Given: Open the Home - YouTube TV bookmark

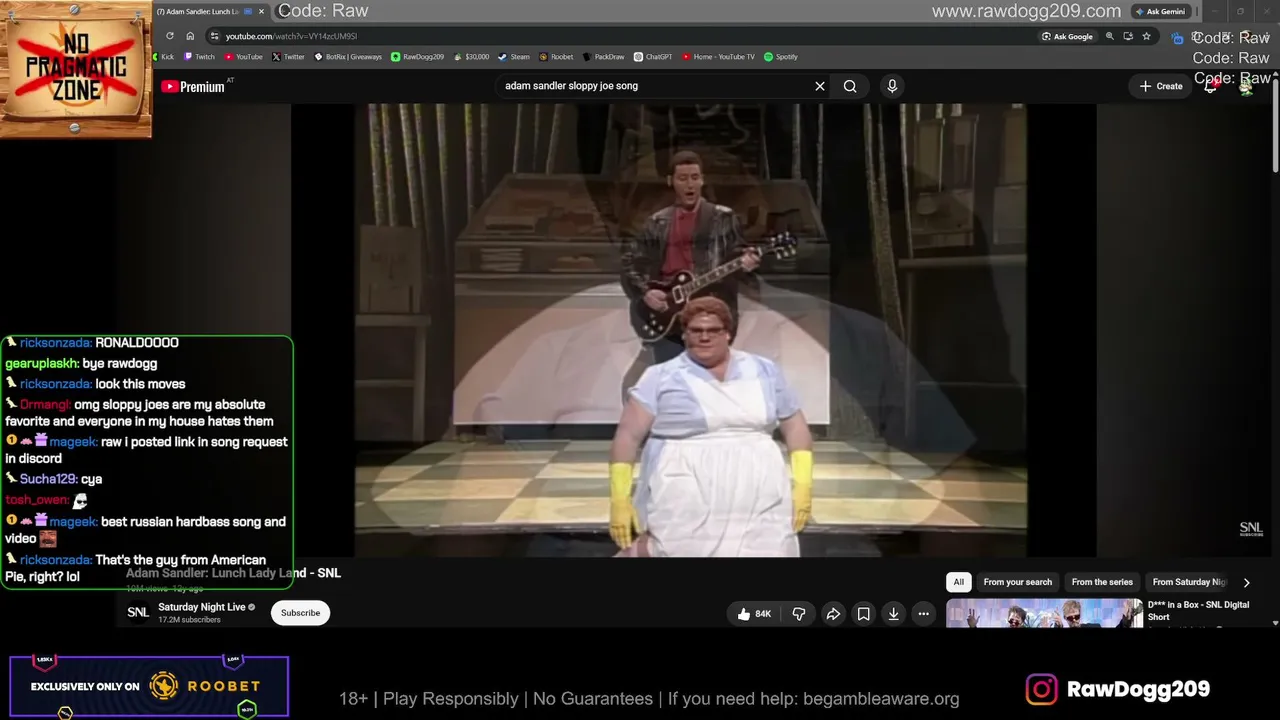Looking at the screenshot, I should [x=719, y=57].
